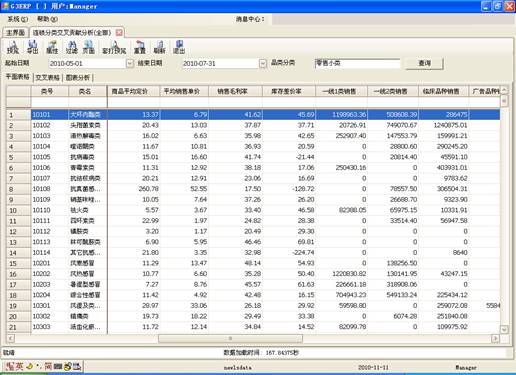Click the 一线2类销售 column header

[x=393, y=91]
